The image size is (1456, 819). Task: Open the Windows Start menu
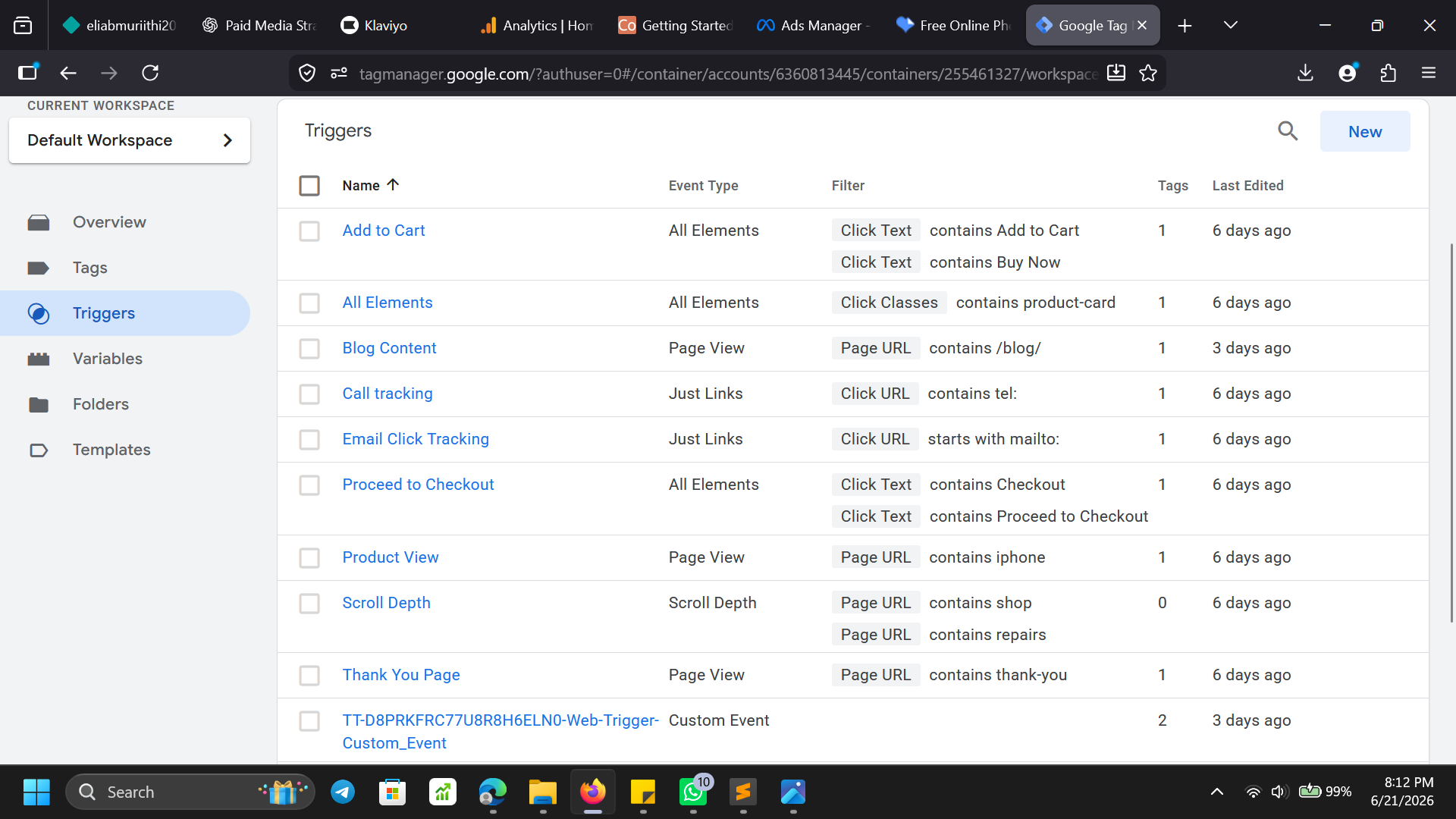tap(36, 792)
